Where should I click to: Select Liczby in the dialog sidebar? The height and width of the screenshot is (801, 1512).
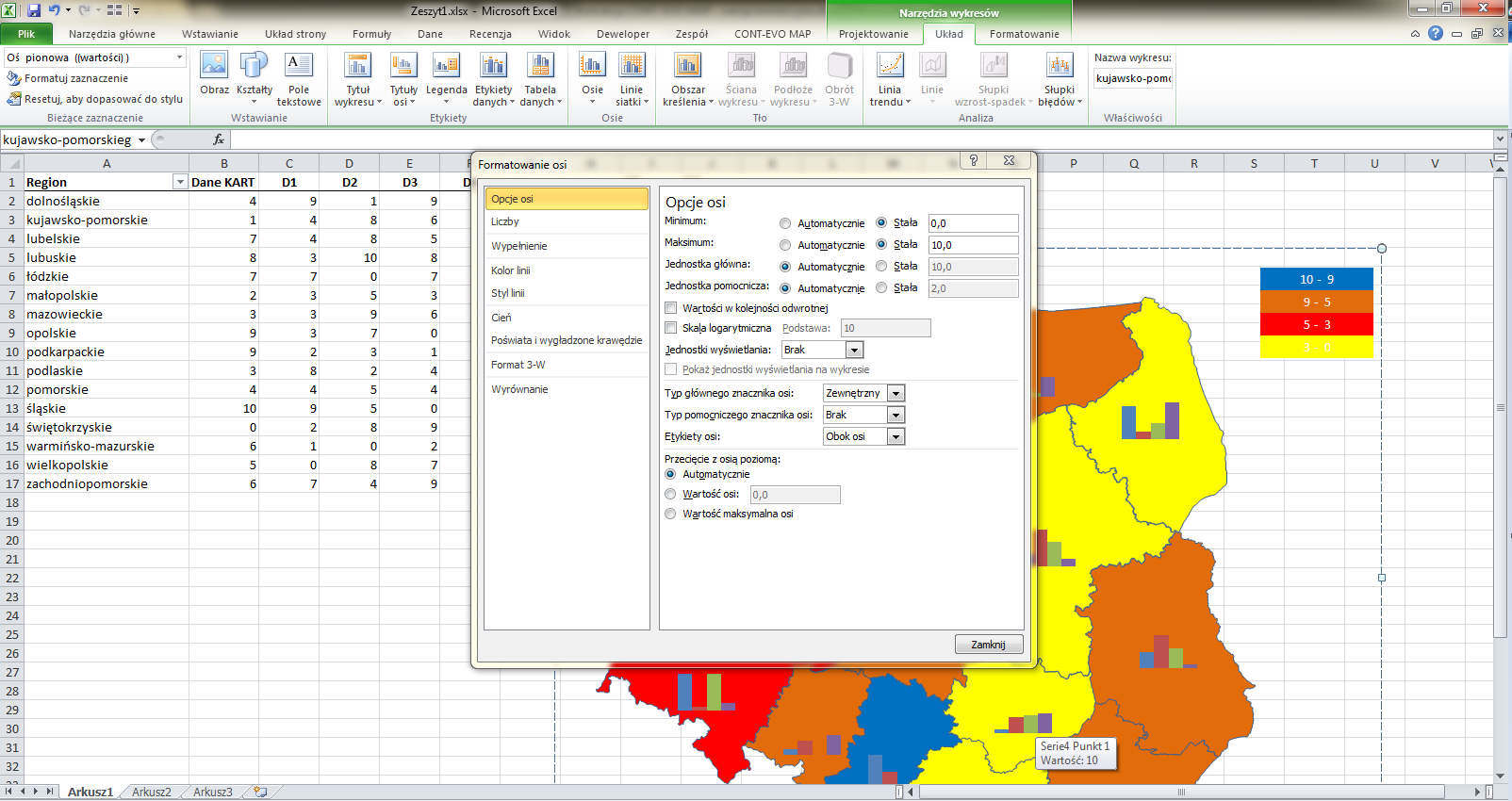[x=567, y=221]
